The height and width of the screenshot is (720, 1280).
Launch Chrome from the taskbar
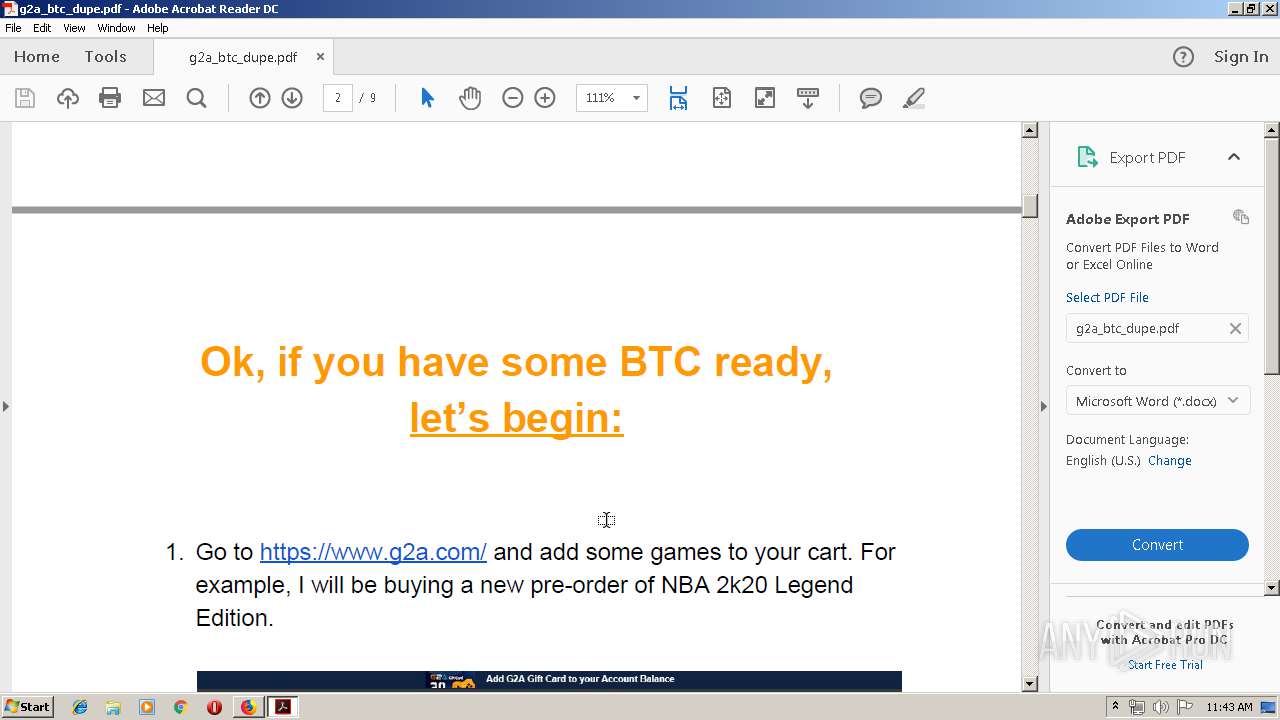click(x=181, y=707)
